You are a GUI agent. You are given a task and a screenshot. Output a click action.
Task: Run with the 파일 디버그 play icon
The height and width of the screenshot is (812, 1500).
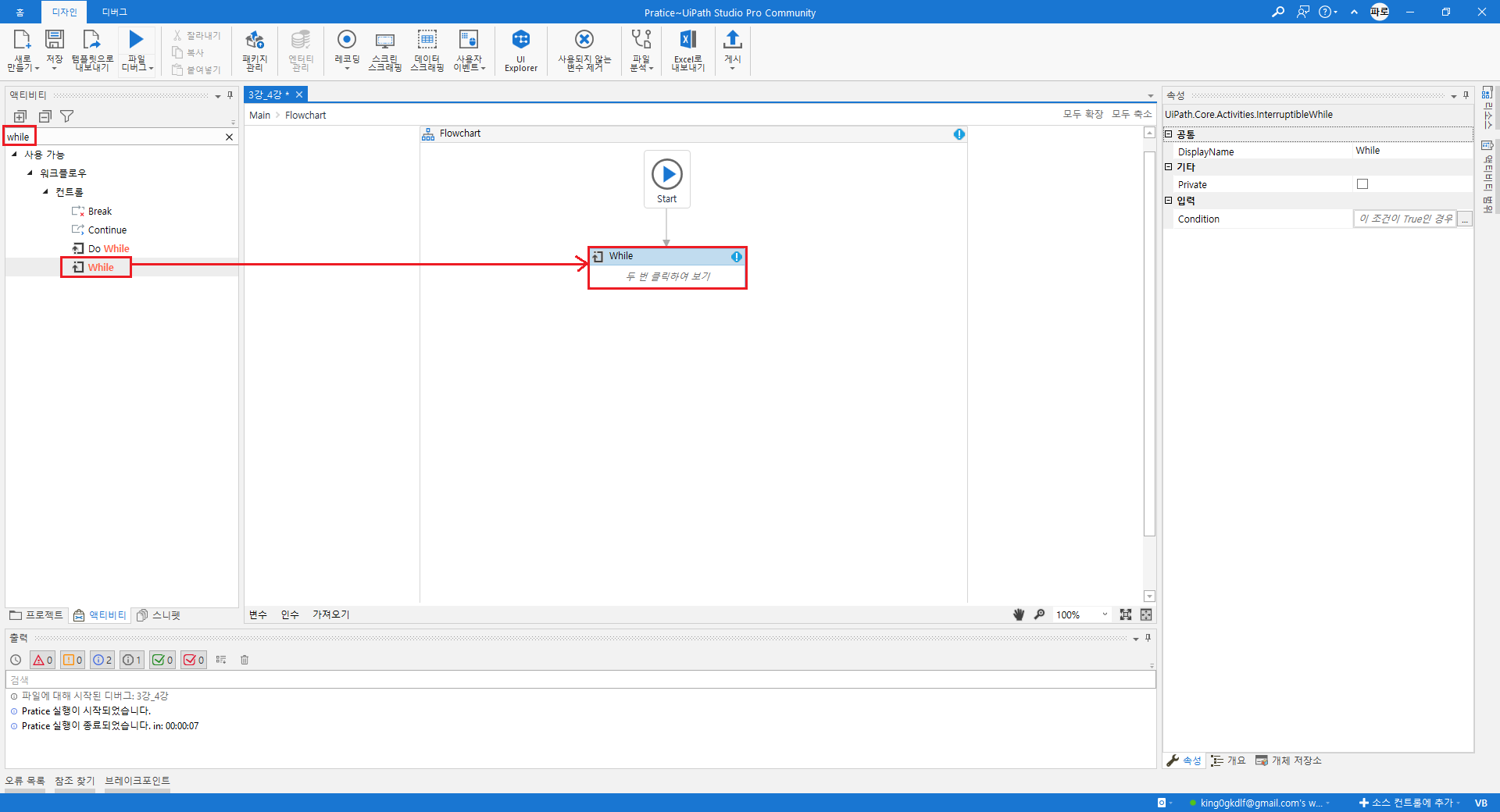[x=136, y=39]
